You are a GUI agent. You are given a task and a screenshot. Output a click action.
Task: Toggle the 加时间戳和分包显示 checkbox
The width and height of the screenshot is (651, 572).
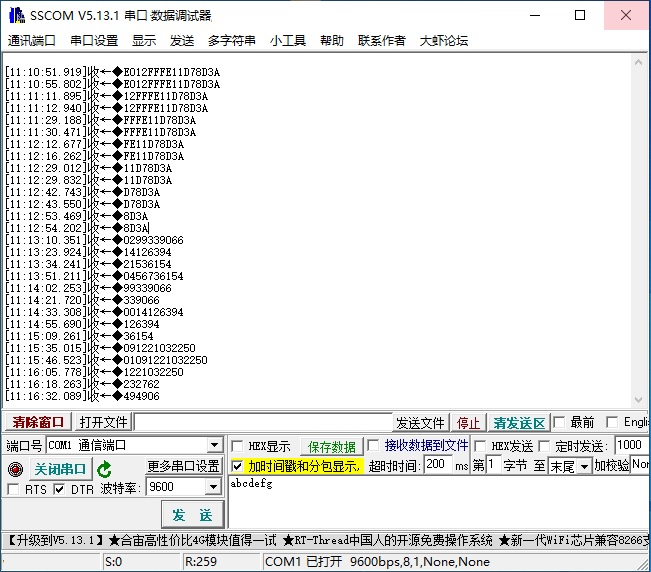pos(237,466)
